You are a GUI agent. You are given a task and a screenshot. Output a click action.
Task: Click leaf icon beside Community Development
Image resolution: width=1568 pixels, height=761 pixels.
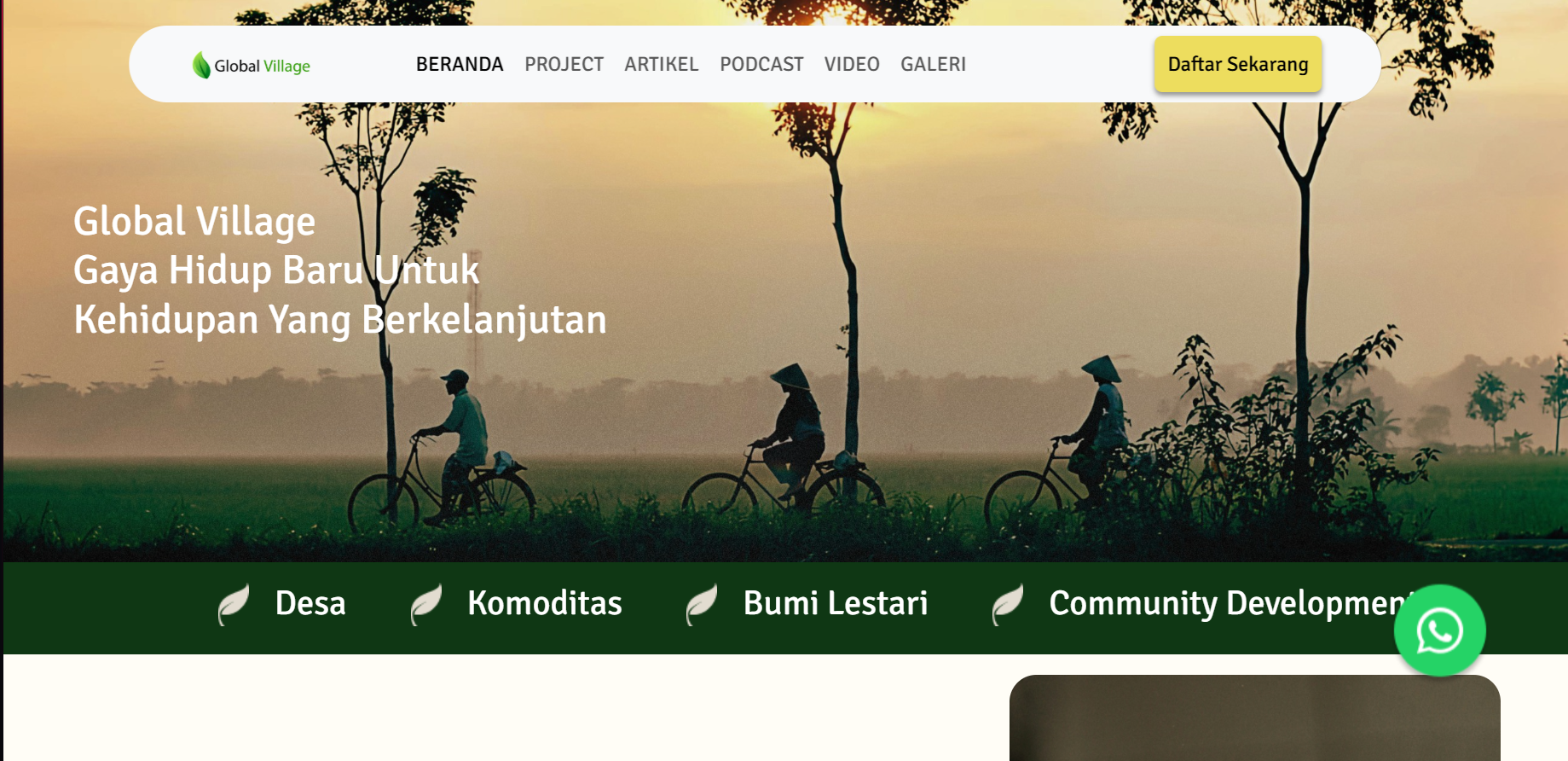point(1008,604)
